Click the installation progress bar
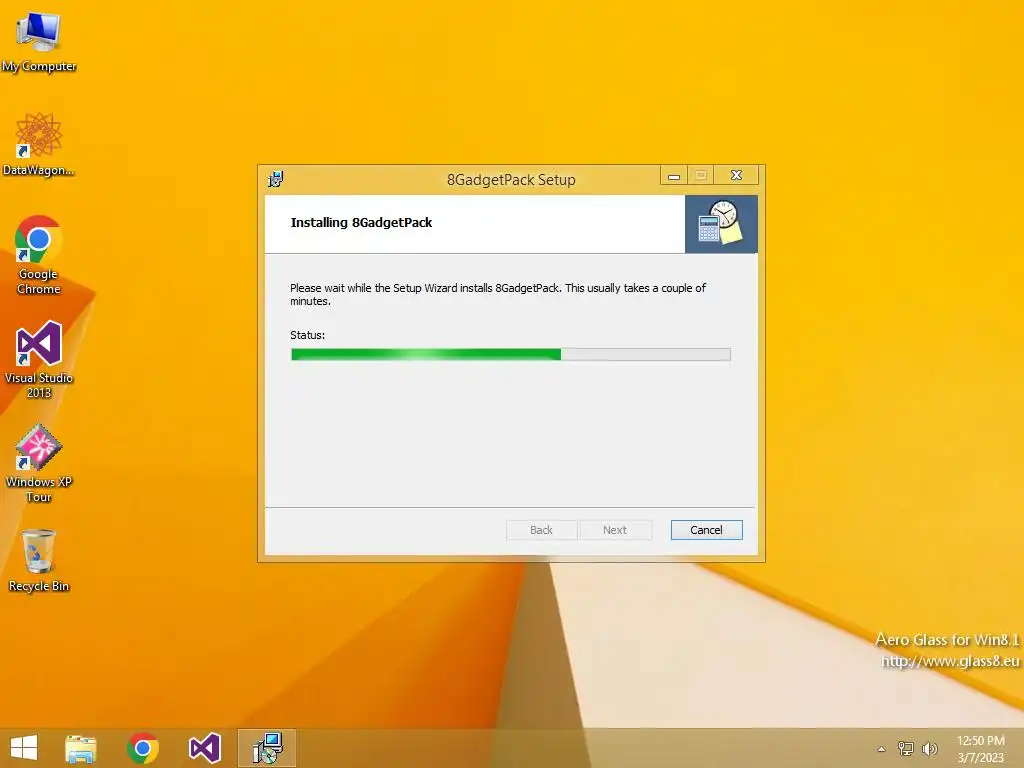 511,354
